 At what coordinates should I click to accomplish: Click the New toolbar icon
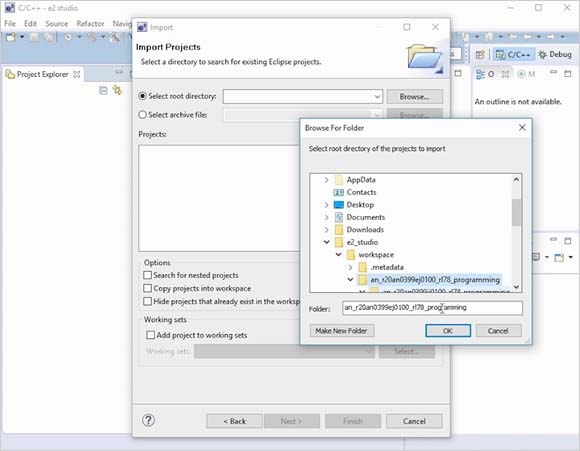tap(11, 37)
